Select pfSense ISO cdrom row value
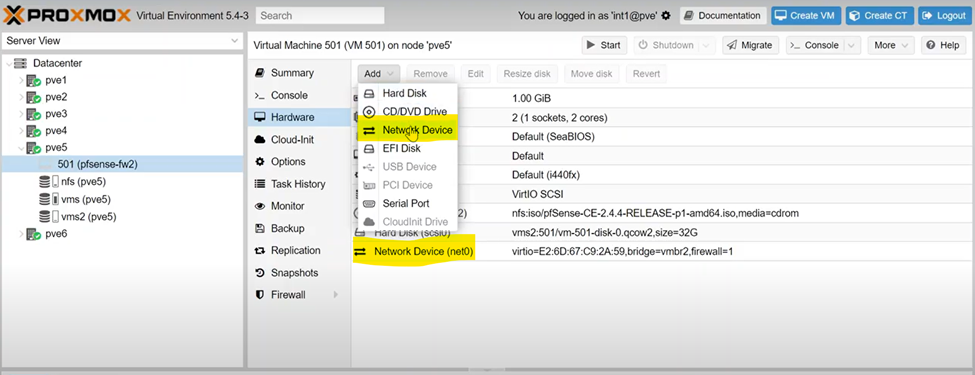The height and width of the screenshot is (375, 975). pyautogui.click(x=655, y=213)
